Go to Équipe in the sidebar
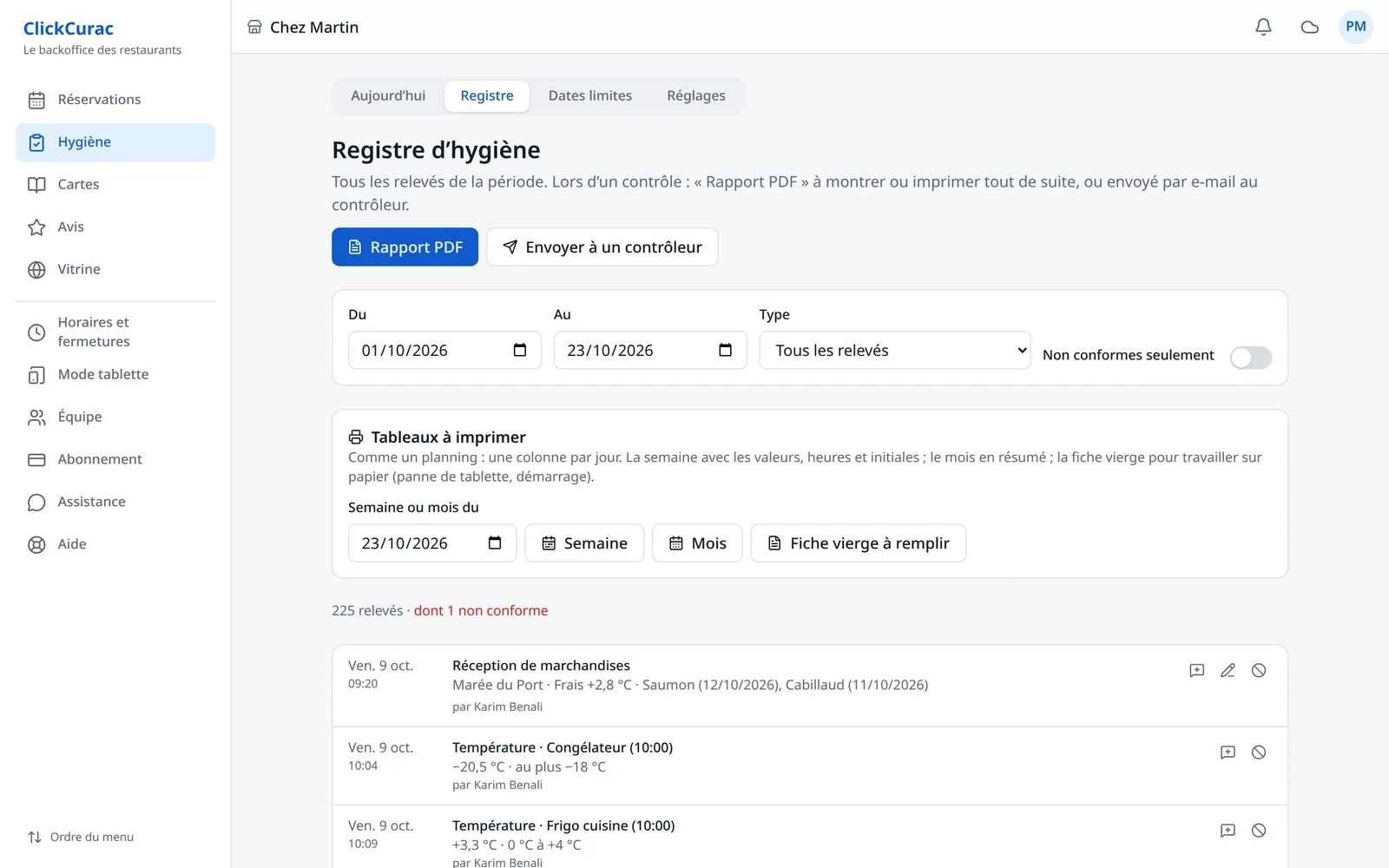This screenshot has width=1389, height=868. pos(115,418)
